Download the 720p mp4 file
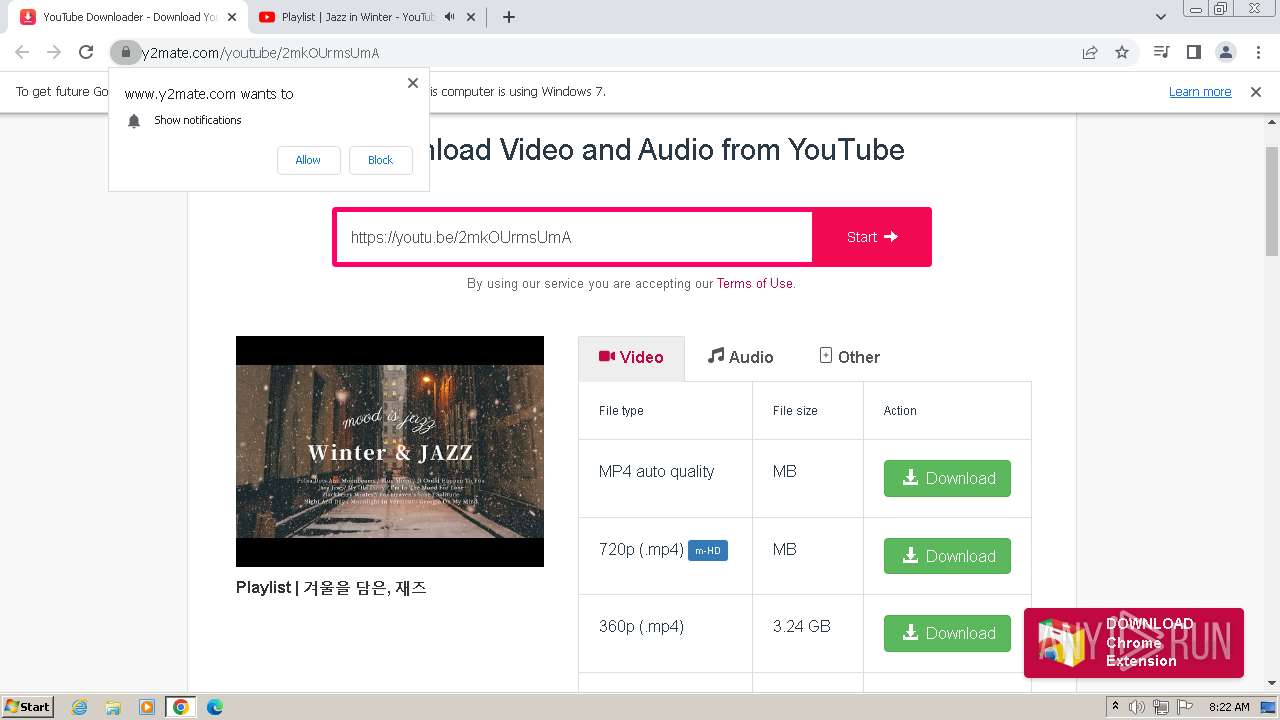Image resolution: width=1280 pixels, height=720 pixels. pyautogui.click(x=947, y=556)
